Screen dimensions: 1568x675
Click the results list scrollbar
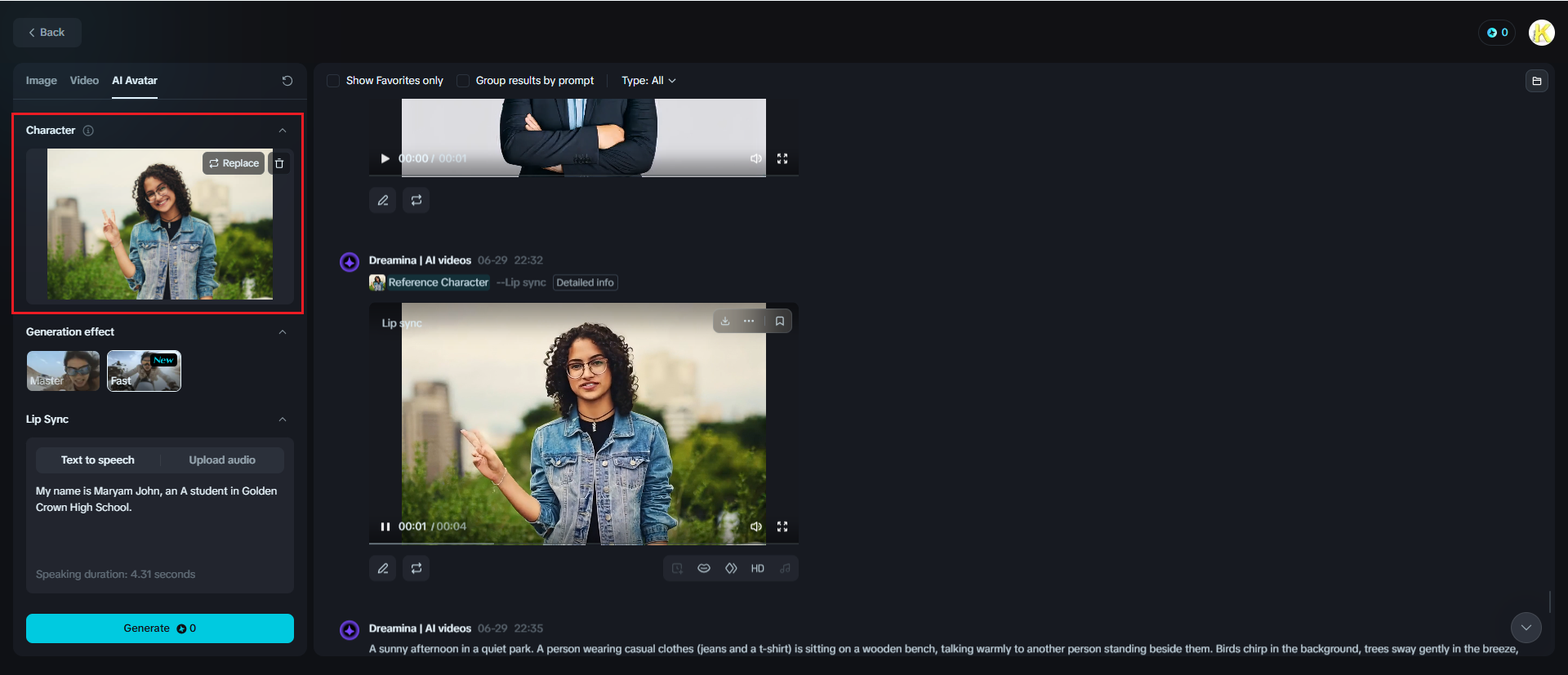point(1549,602)
